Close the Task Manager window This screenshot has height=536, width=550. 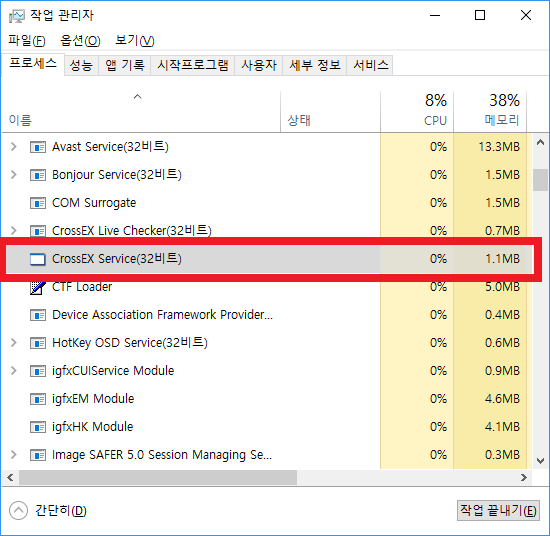coord(526,15)
